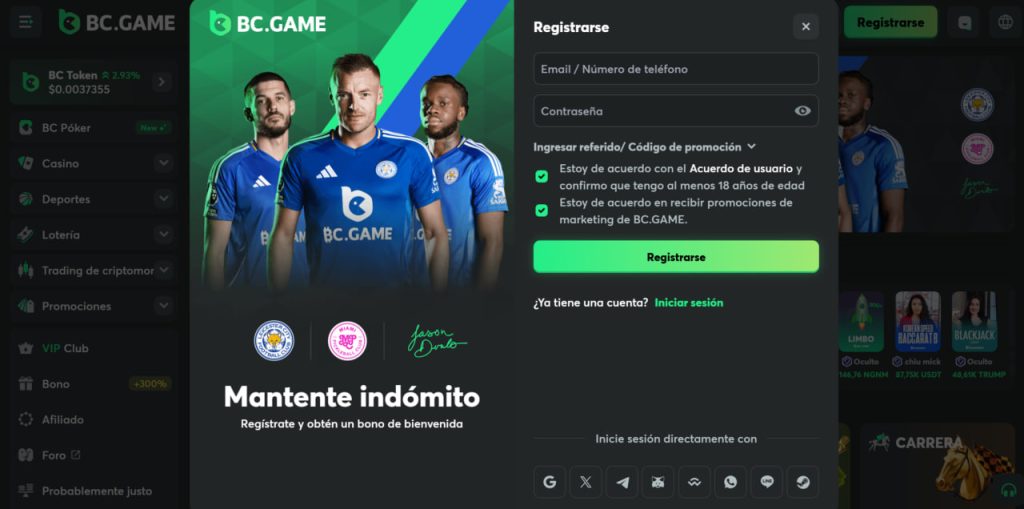Uncheck the marketing promotions checkbox
The image size is (1024, 509).
tap(541, 210)
